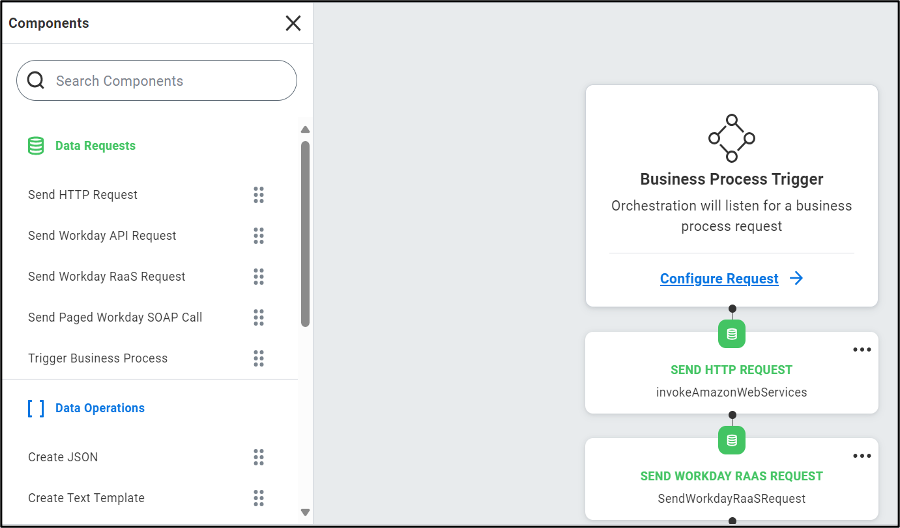Click drag handle beside Create JSON

click(258, 457)
